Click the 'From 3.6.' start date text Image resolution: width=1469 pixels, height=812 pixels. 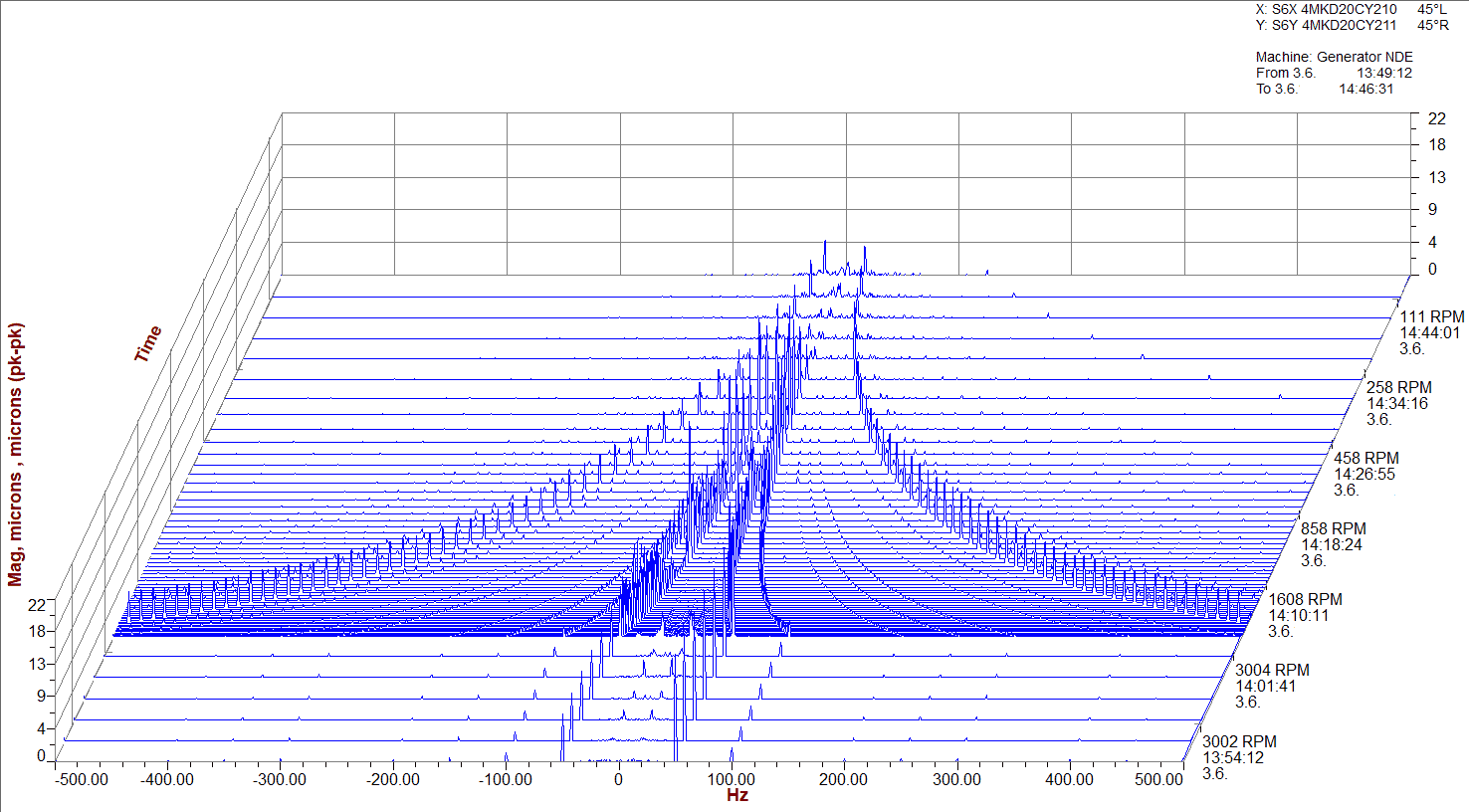pyautogui.click(x=1285, y=73)
